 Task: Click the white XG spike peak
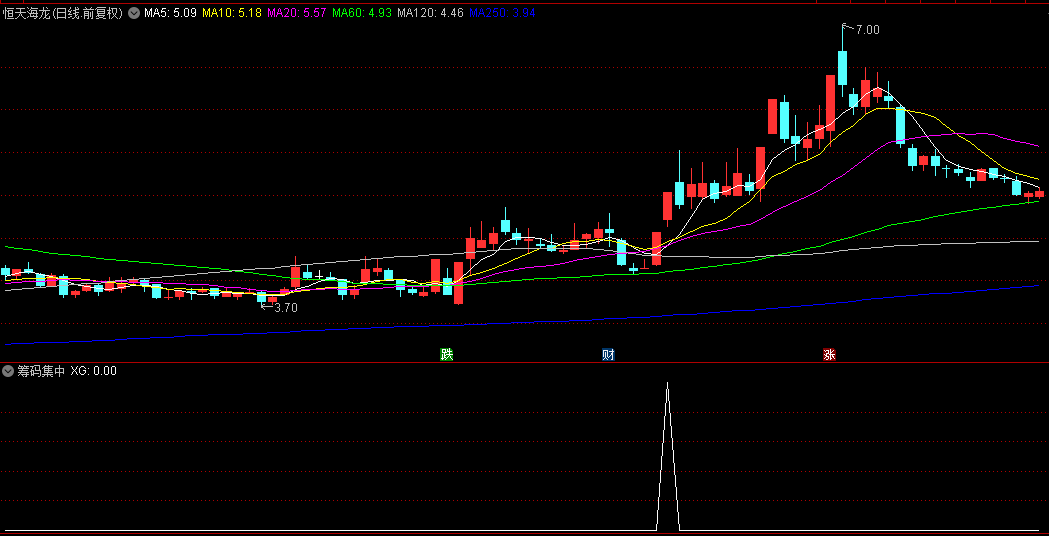[x=667, y=383]
